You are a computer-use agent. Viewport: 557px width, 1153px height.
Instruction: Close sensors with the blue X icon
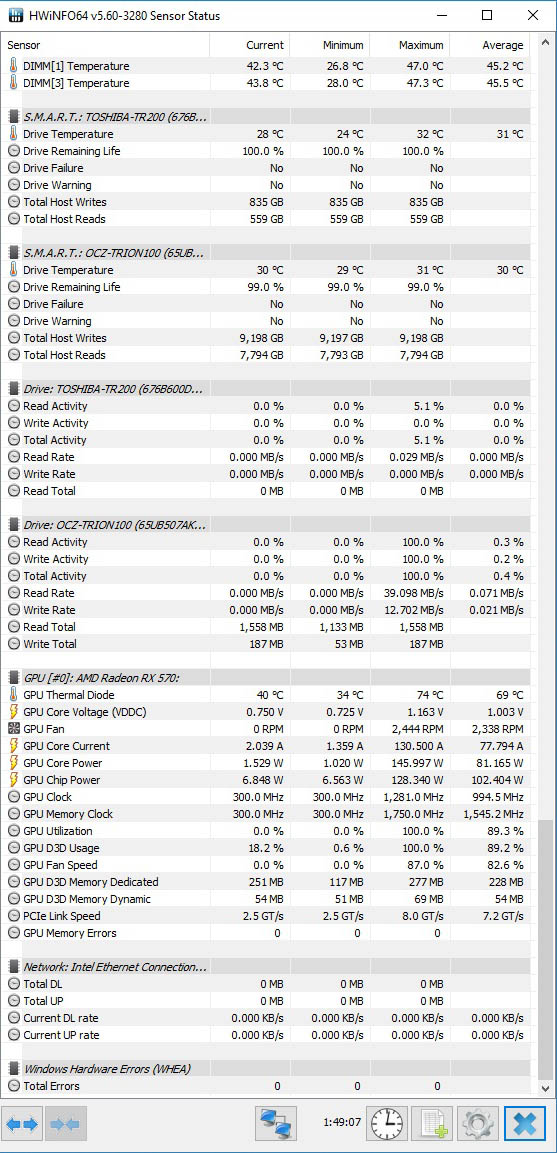pos(525,1124)
